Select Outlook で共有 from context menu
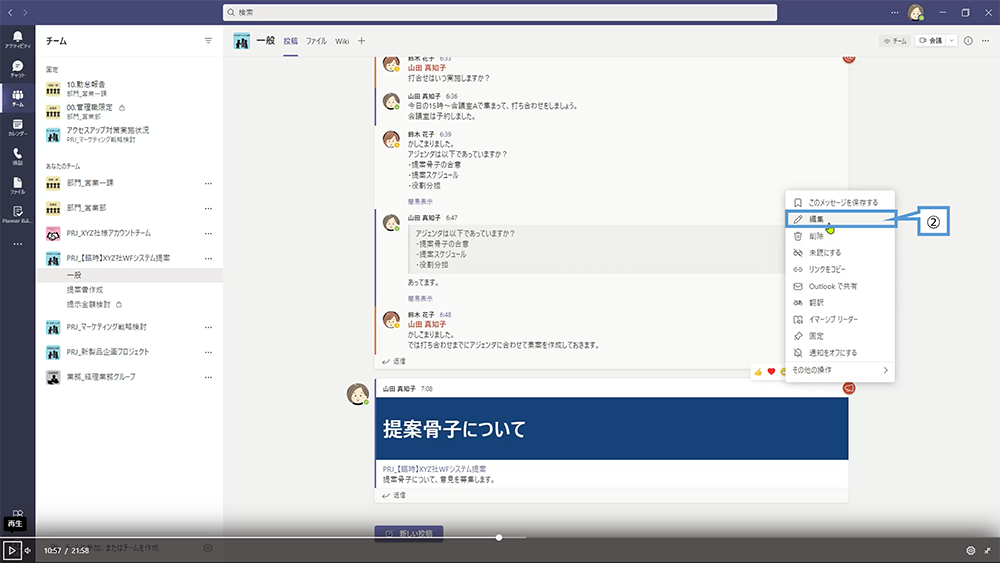Viewport: 1000px width, 563px height. 840,286
